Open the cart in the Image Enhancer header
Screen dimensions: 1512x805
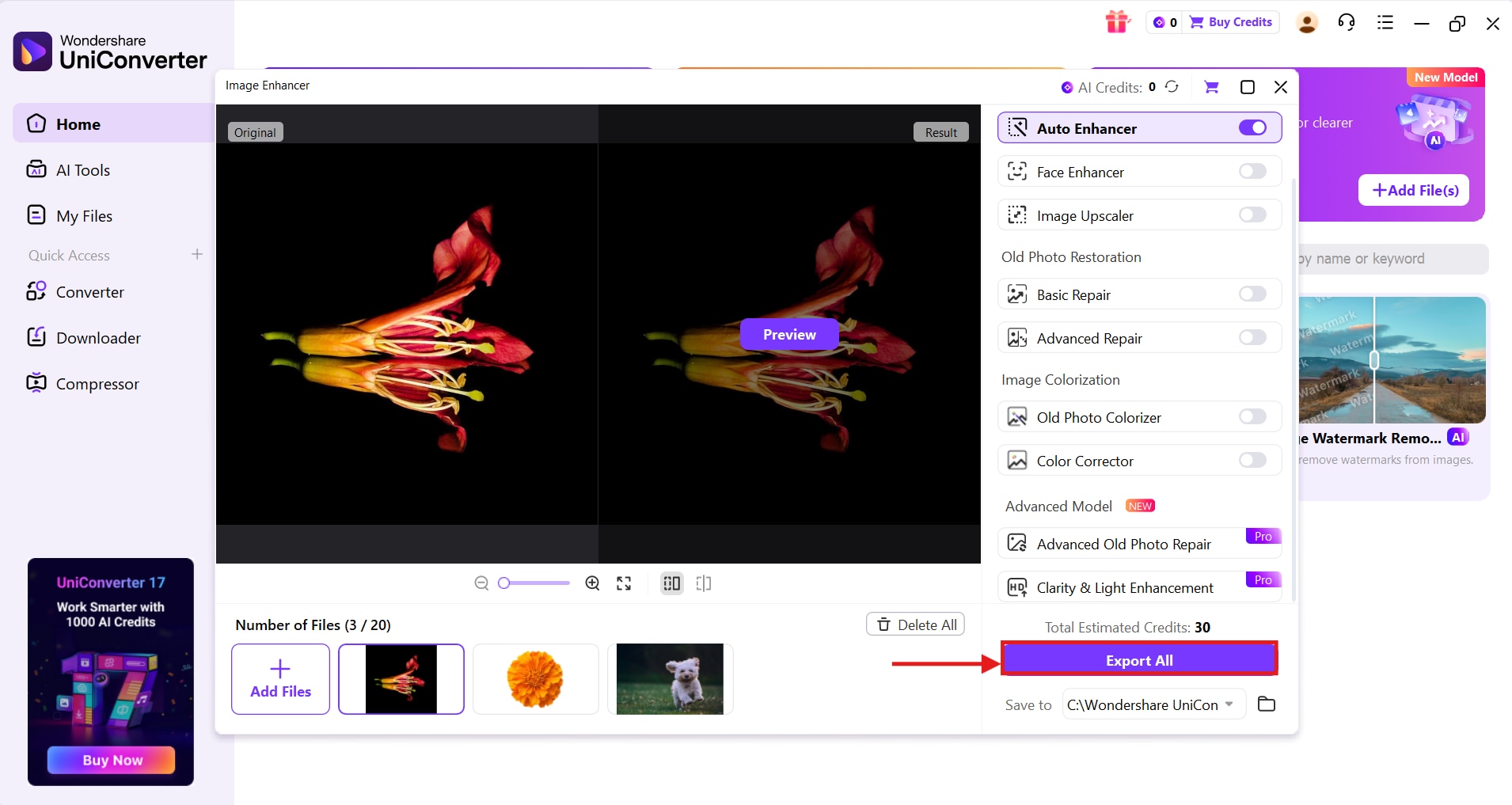tap(1210, 87)
